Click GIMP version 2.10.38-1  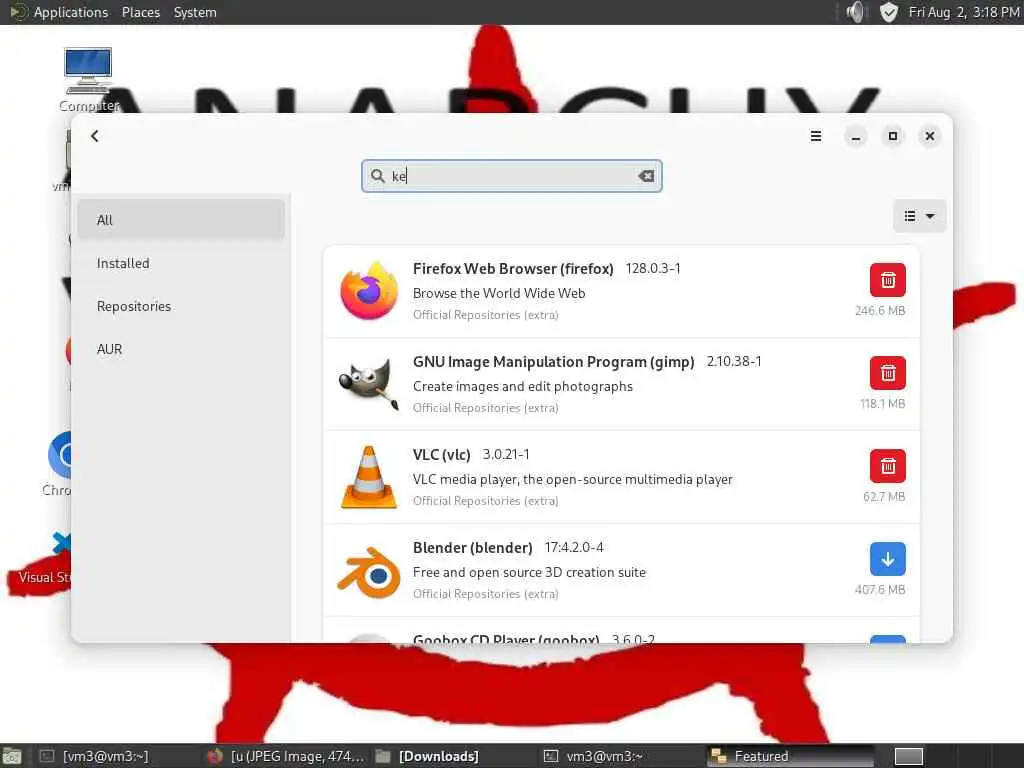tap(734, 361)
